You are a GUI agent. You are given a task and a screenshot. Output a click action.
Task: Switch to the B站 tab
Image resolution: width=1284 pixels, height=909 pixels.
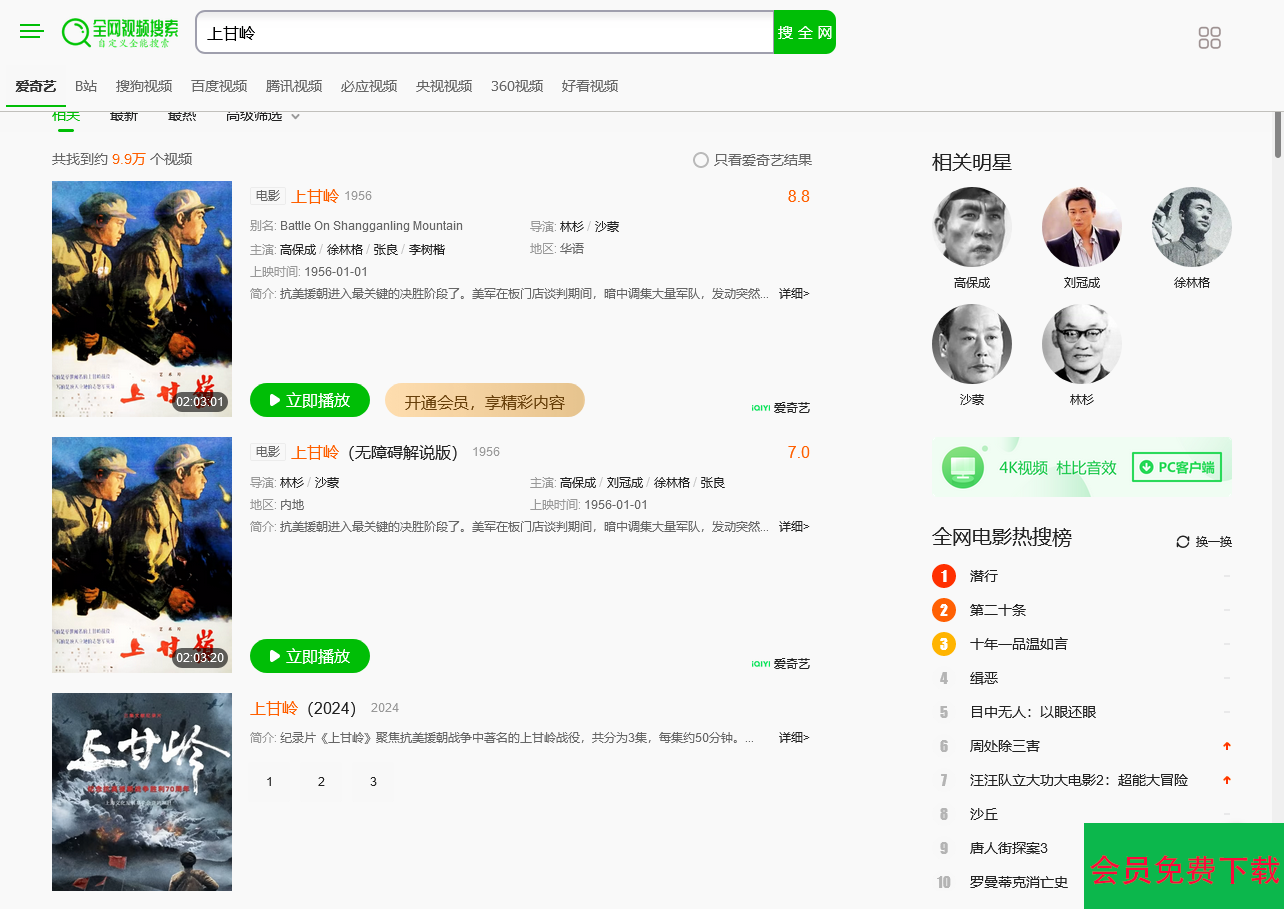click(86, 86)
